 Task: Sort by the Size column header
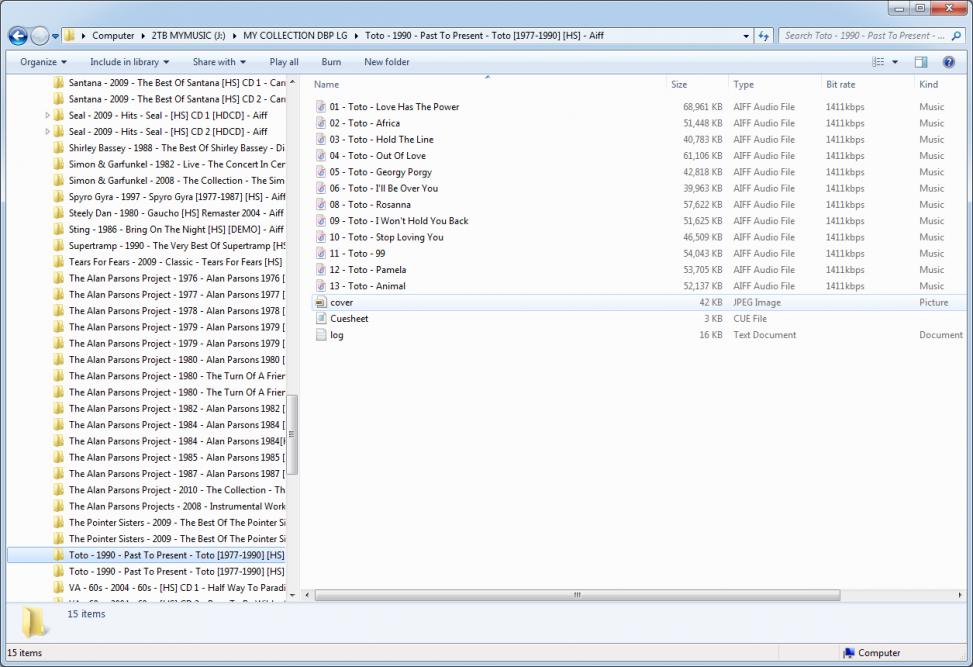click(x=679, y=85)
